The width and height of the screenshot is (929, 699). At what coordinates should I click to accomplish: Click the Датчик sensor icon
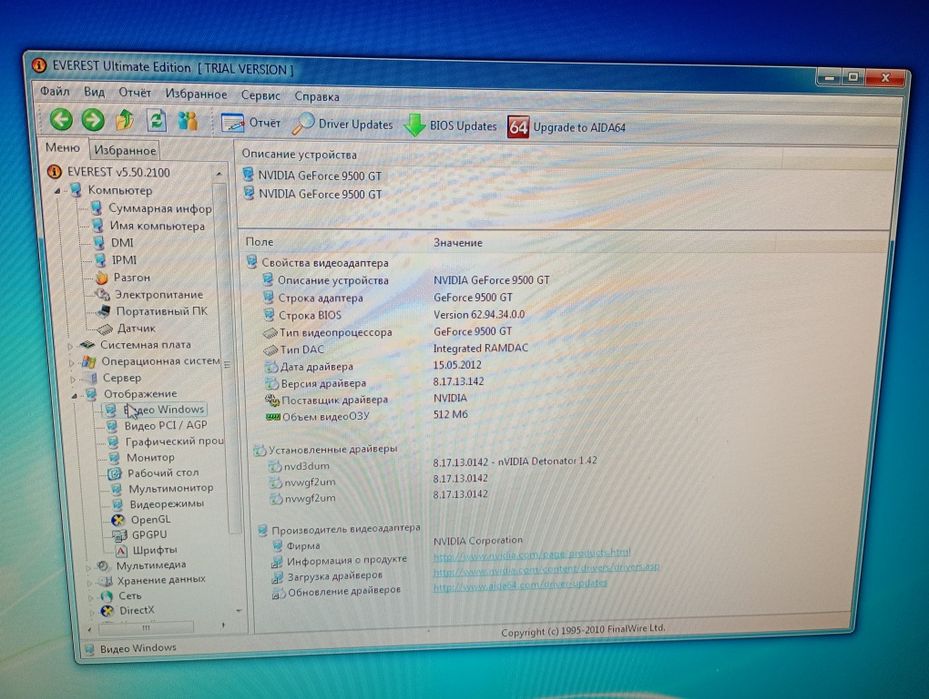tap(105, 328)
